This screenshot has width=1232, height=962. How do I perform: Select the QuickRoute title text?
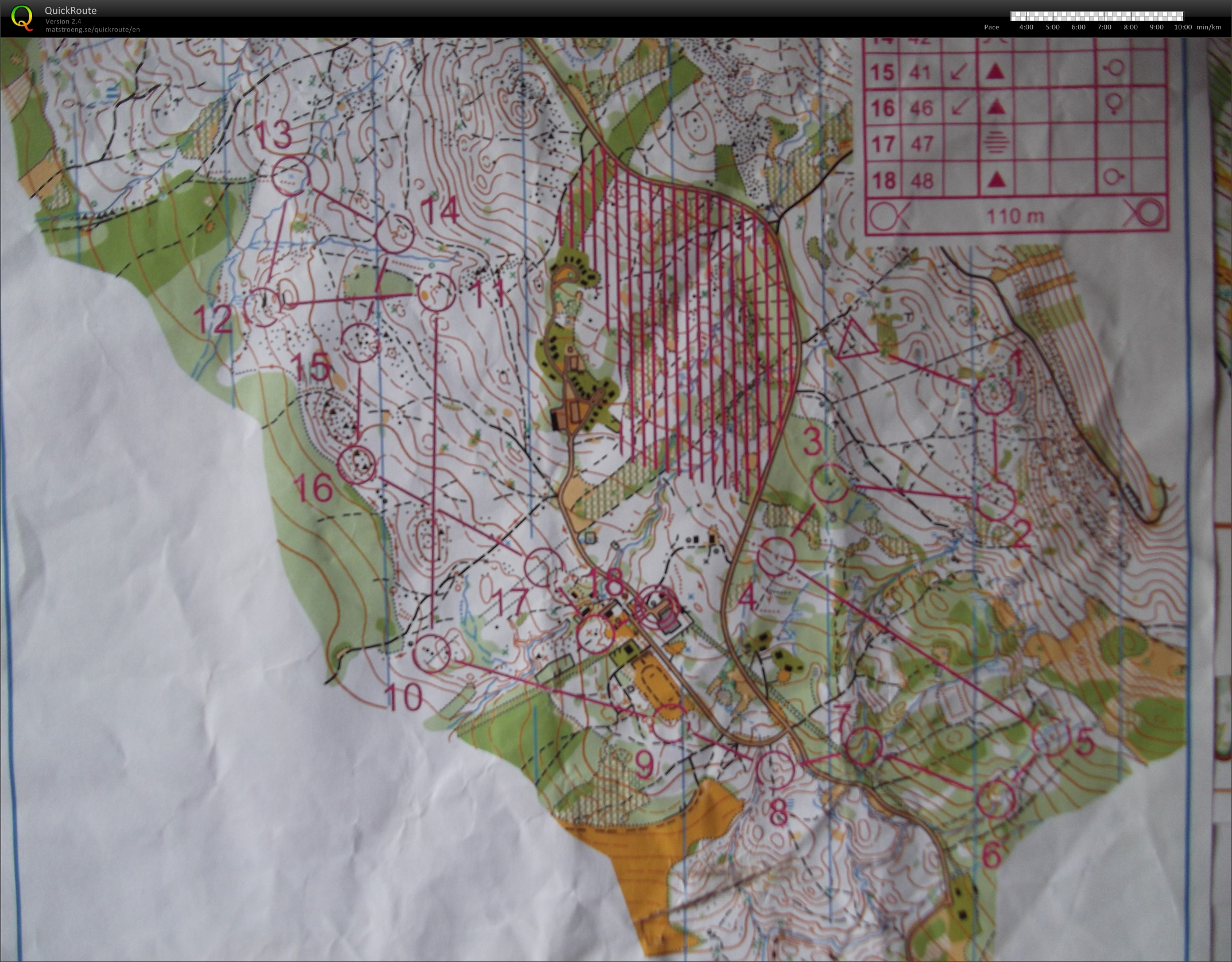click(71, 10)
